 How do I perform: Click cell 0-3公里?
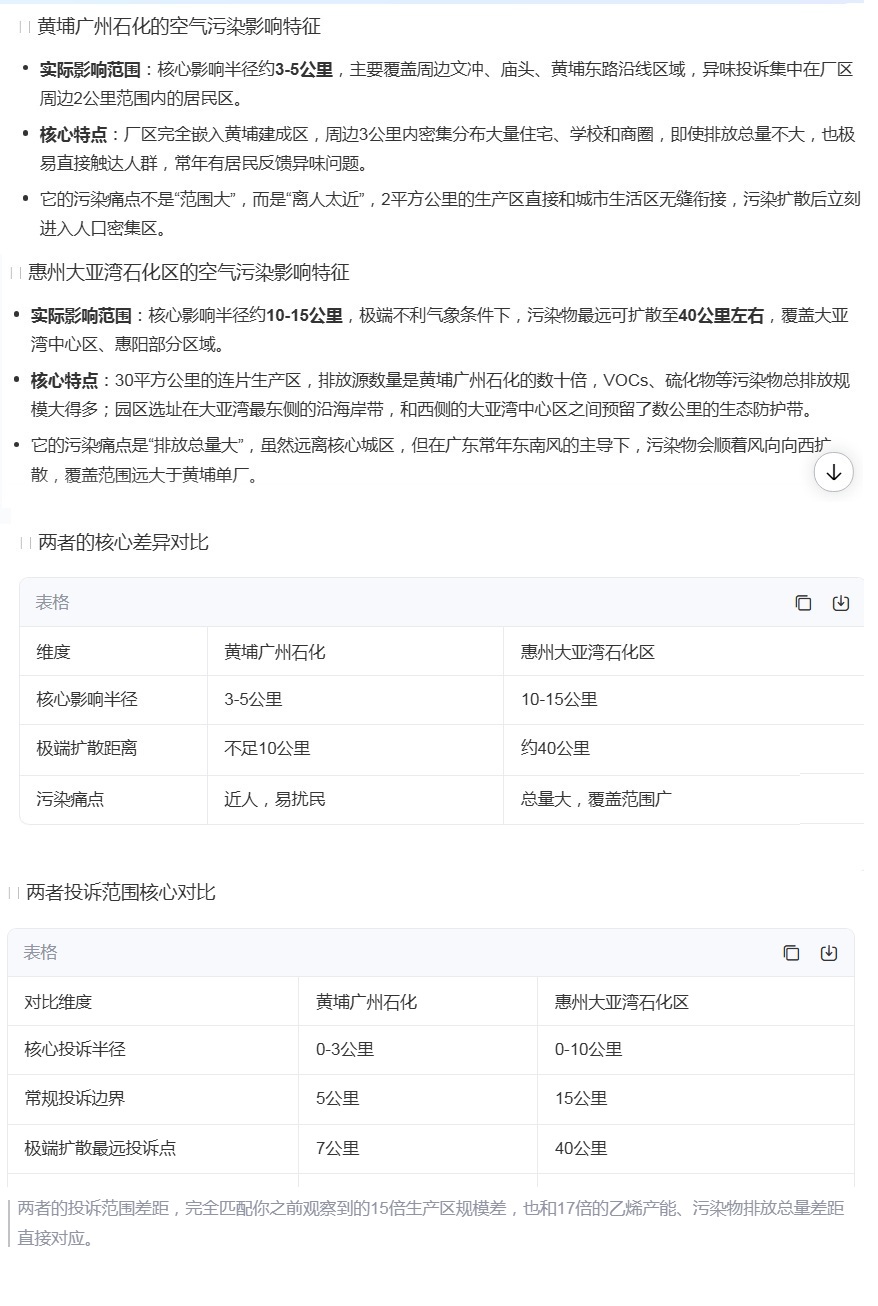click(x=345, y=1050)
